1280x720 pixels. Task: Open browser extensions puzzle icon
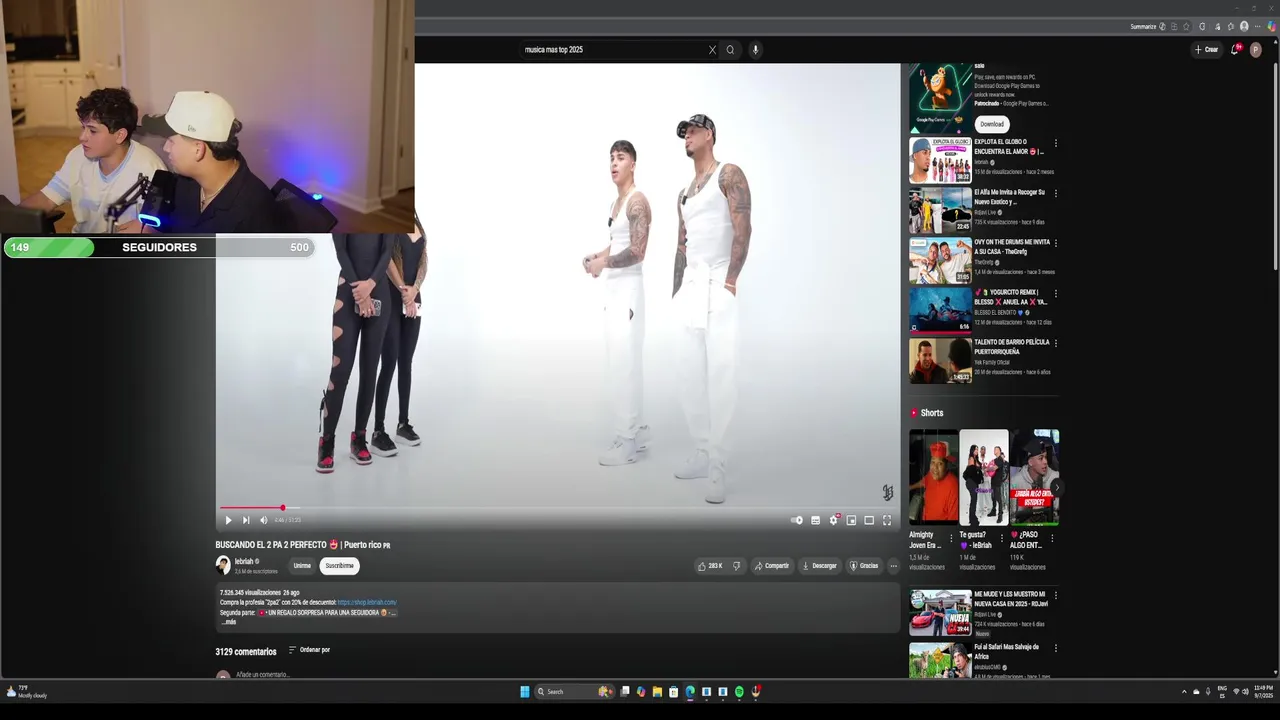tap(1202, 27)
